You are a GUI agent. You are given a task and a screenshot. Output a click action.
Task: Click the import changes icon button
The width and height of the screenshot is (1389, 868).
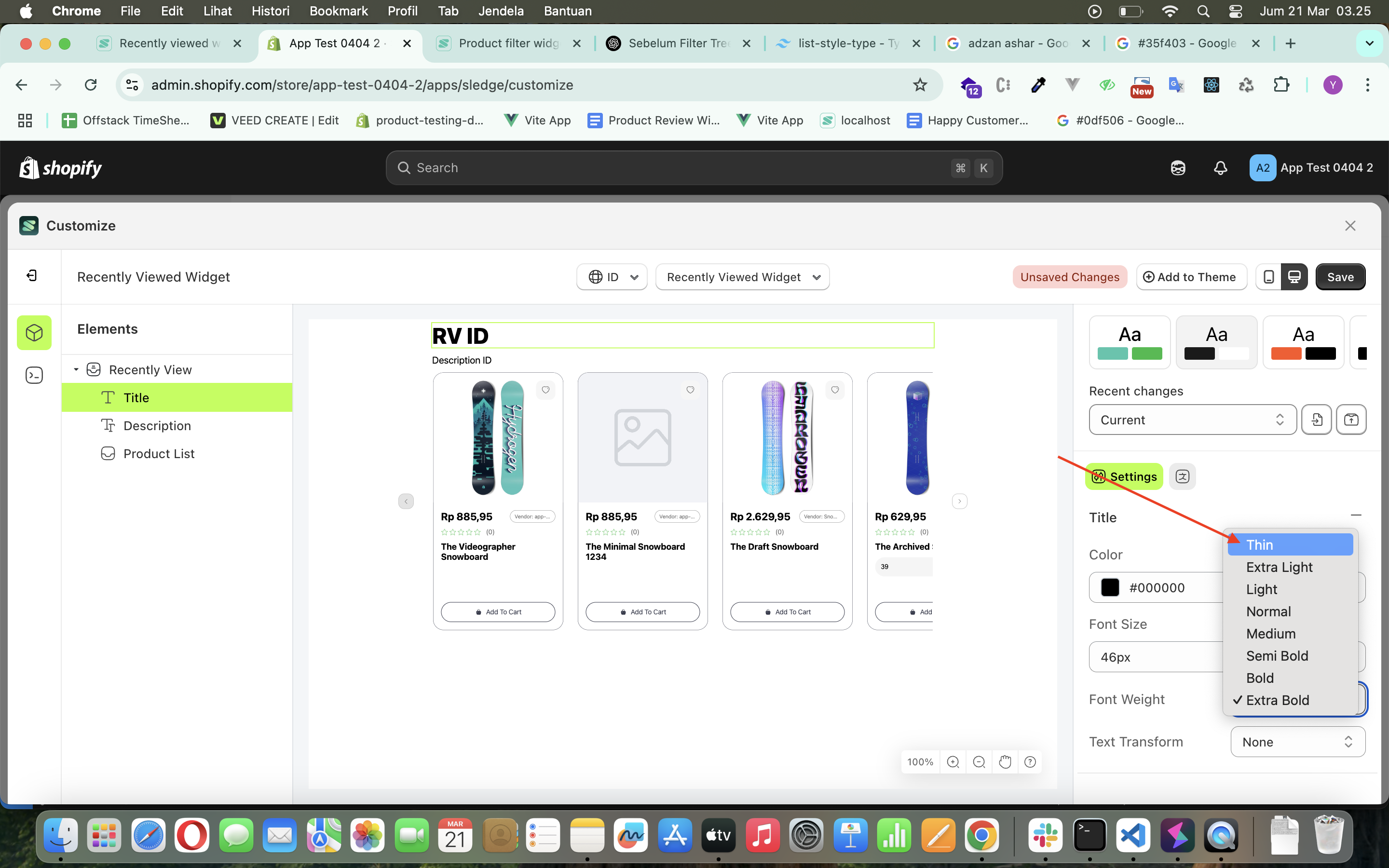pyautogui.click(x=1317, y=420)
